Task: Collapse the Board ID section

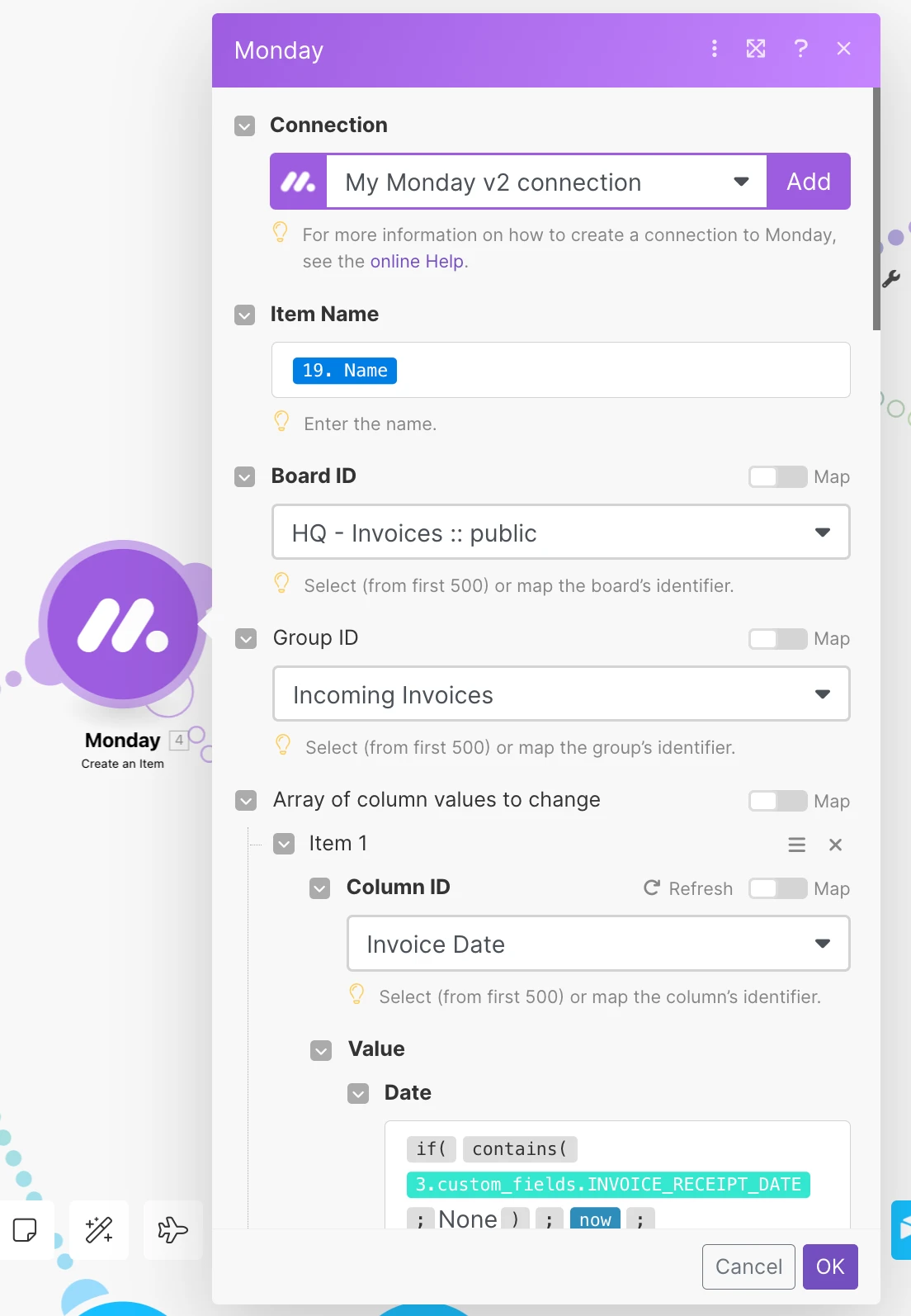Action: 244,476
